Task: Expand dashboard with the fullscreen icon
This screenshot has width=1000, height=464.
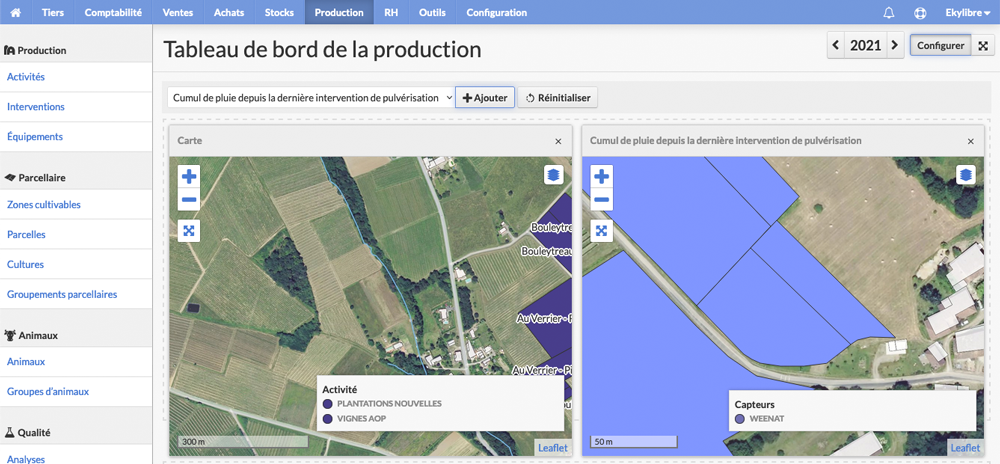Action: click(983, 46)
